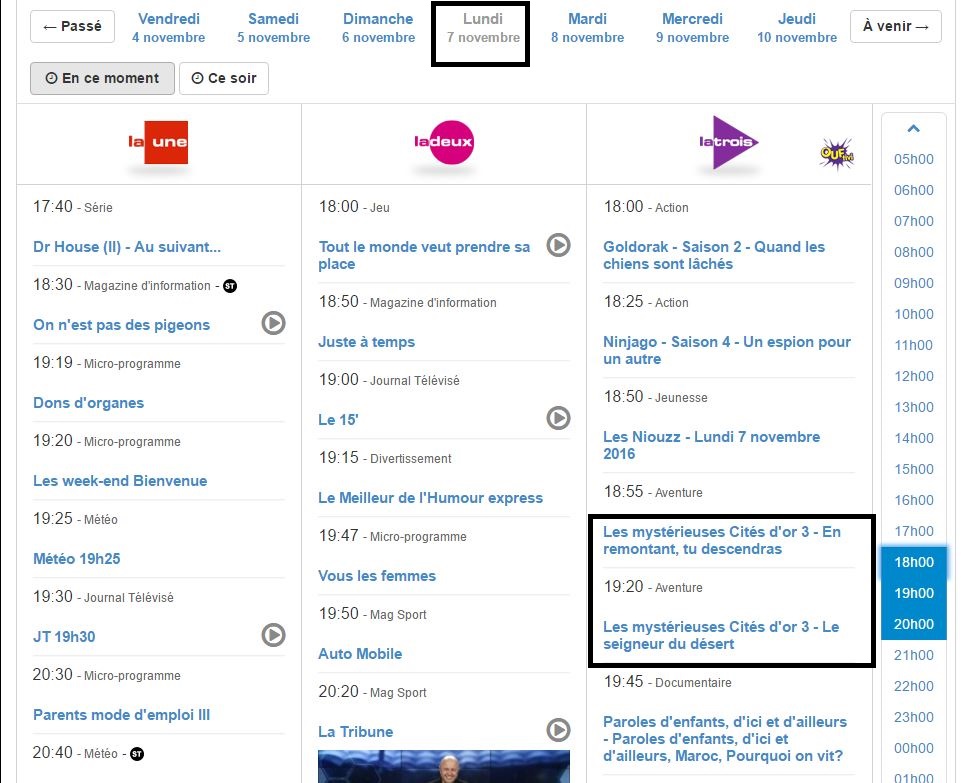969x783 pixels.
Task: Toggle the En ce moment filter
Action: tap(102, 78)
